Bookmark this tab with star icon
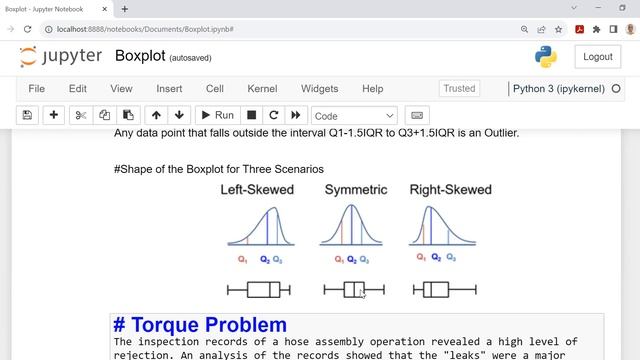Screen dimensions: 640x360 coord(558,29)
